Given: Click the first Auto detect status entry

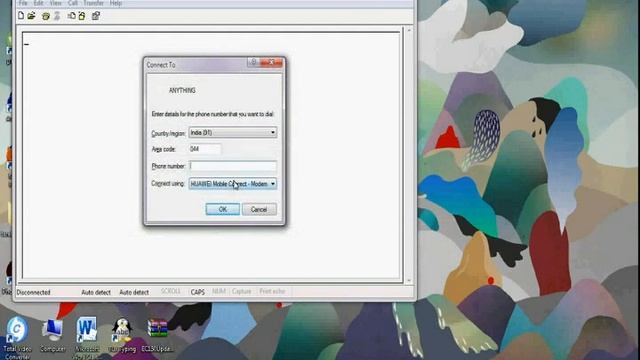Looking at the screenshot, I should (x=96, y=292).
